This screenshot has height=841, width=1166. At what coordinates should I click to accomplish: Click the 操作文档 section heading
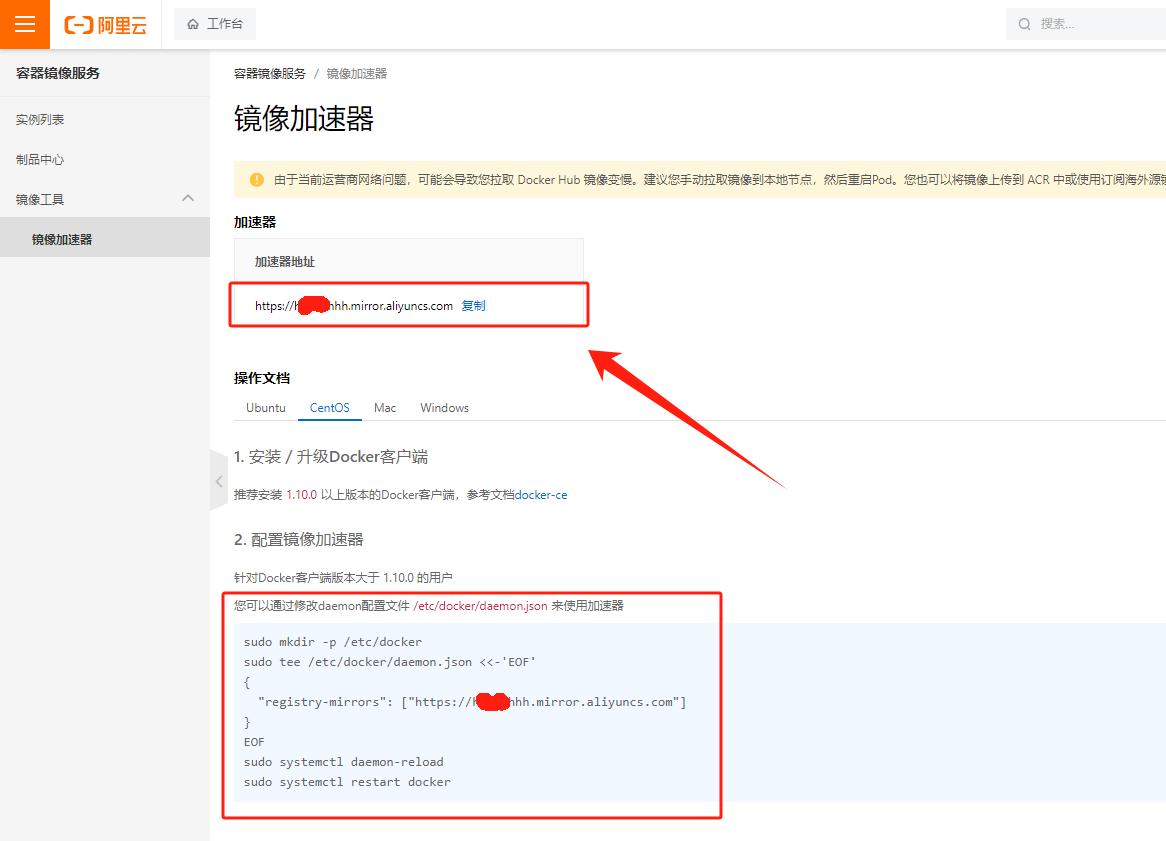tap(262, 378)
